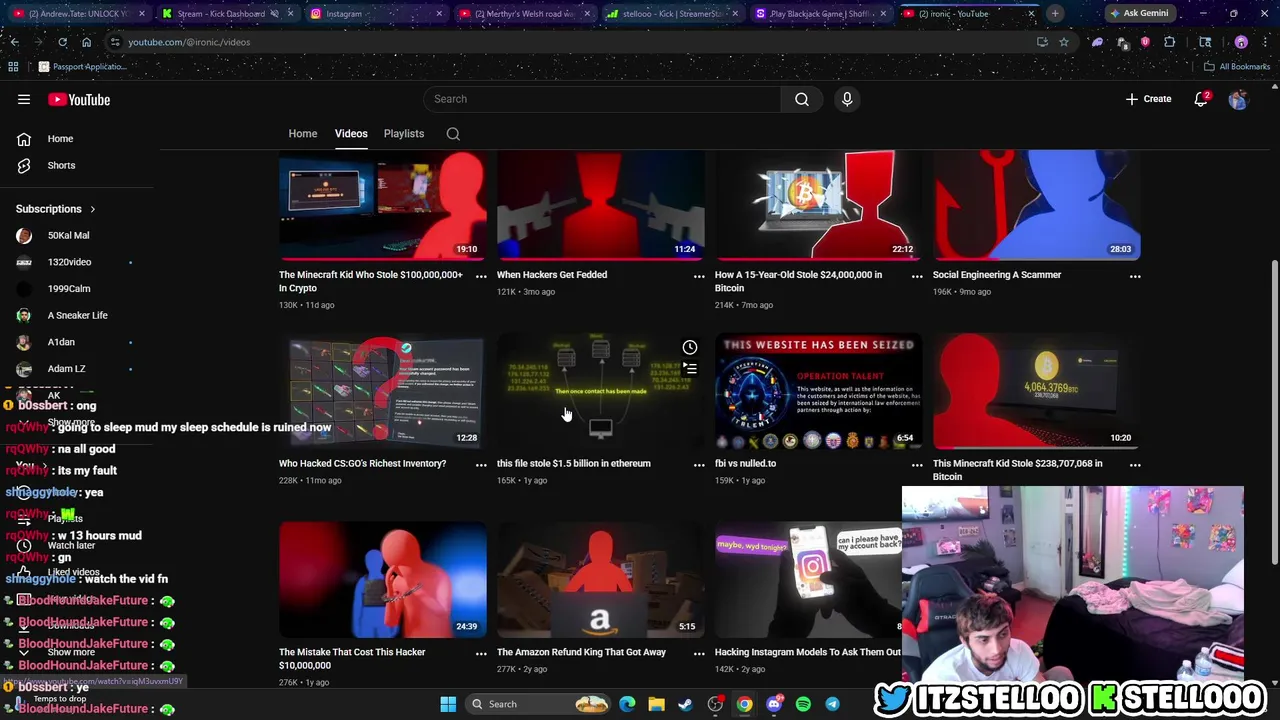Search within the channel using magnifier icon
The width and height of the screenshot is (1280, 720).
point(453,134)
